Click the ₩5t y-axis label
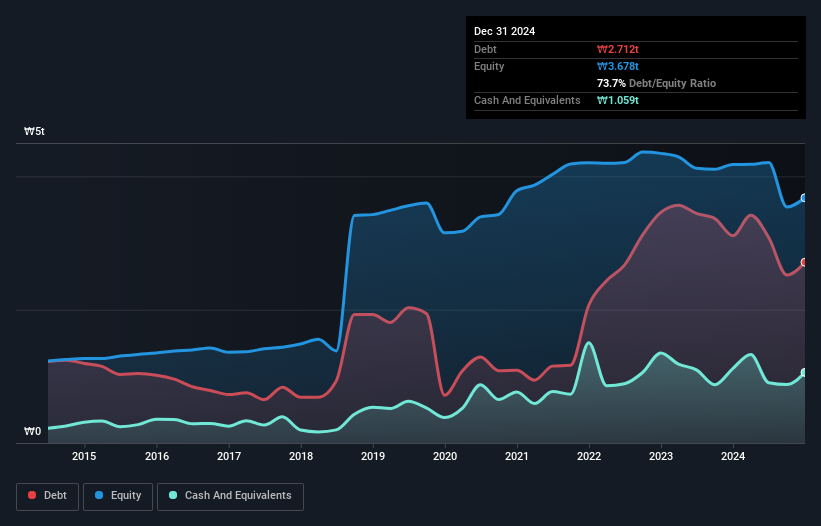 [x=35, y=131]
